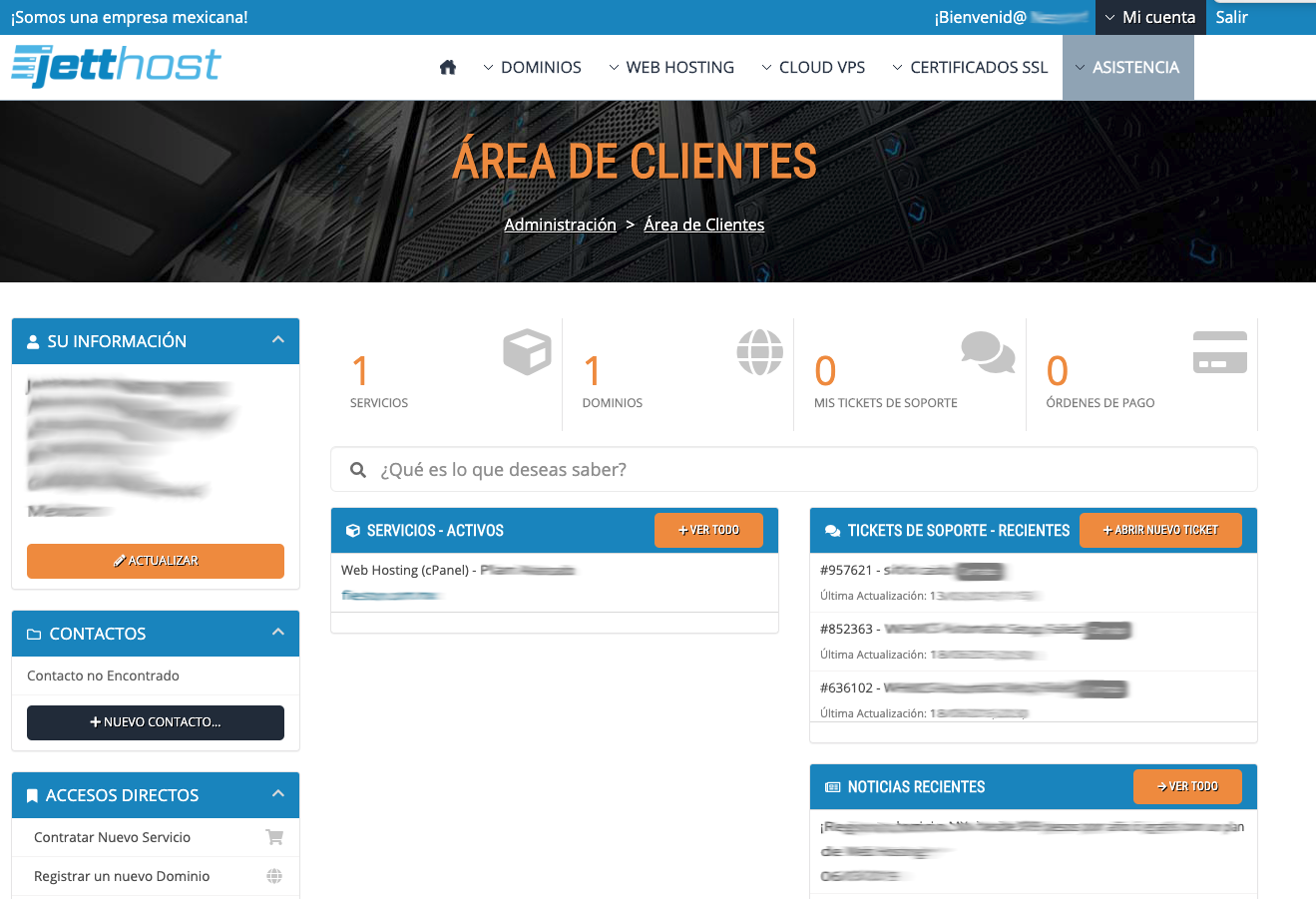Click the Nuevo Contacto button
1316x899 pixels.
pos(156,722)
